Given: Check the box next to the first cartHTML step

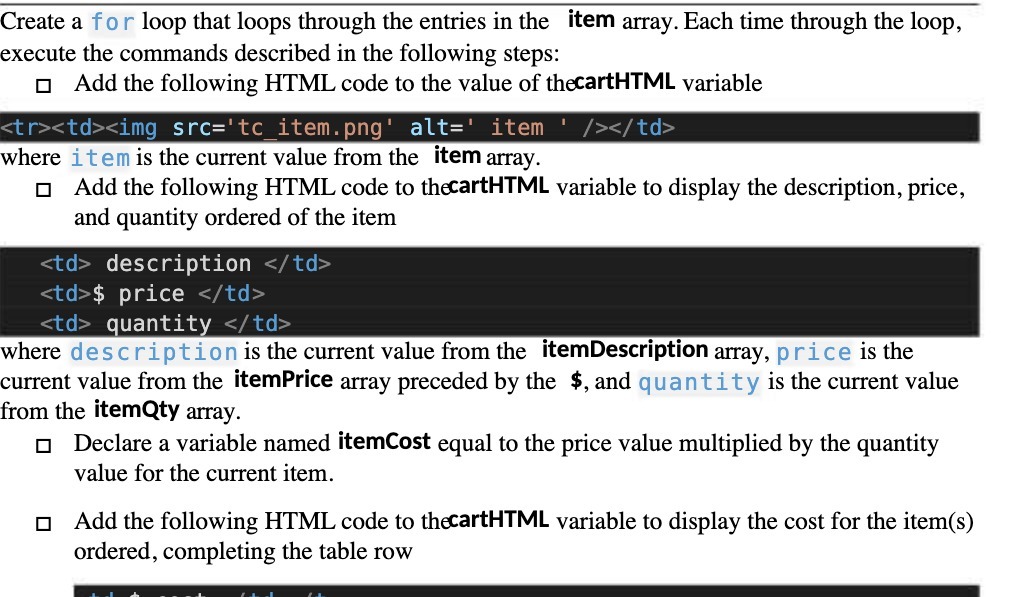Looking at the screenshot, I should pos(42,86).
